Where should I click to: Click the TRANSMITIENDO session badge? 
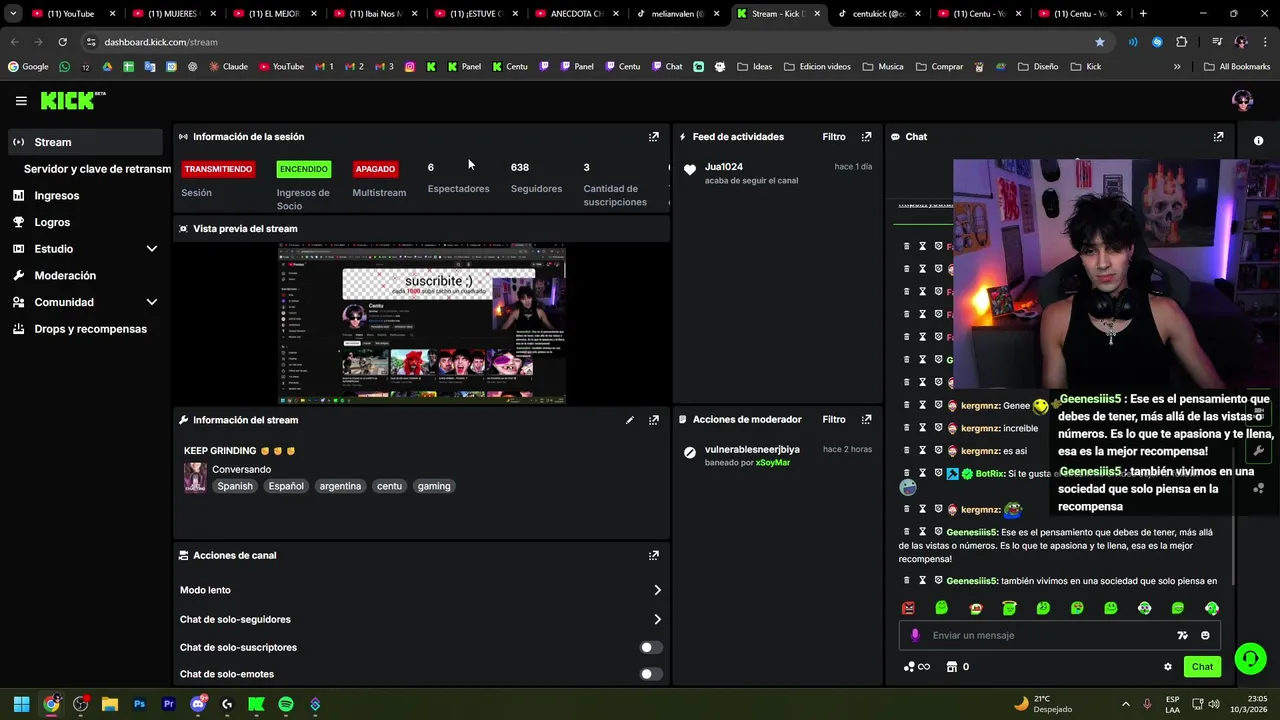pos(218,169)
